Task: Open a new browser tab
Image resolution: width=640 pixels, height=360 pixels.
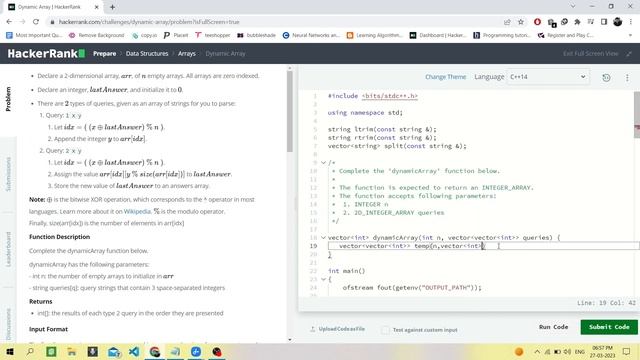Action: click(x=112, y=7)
